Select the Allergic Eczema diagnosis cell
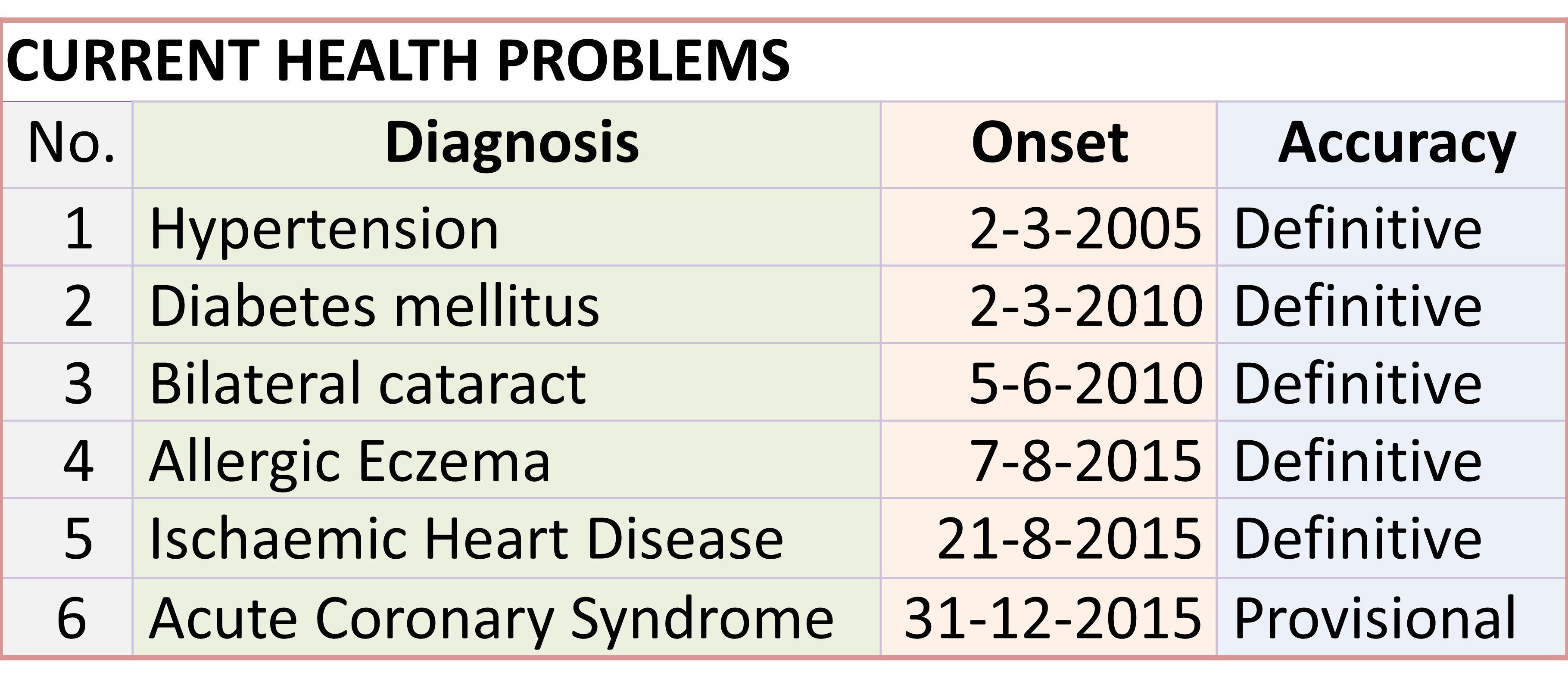This screenshot has height=694, width=1568. (x=349, y=461)
